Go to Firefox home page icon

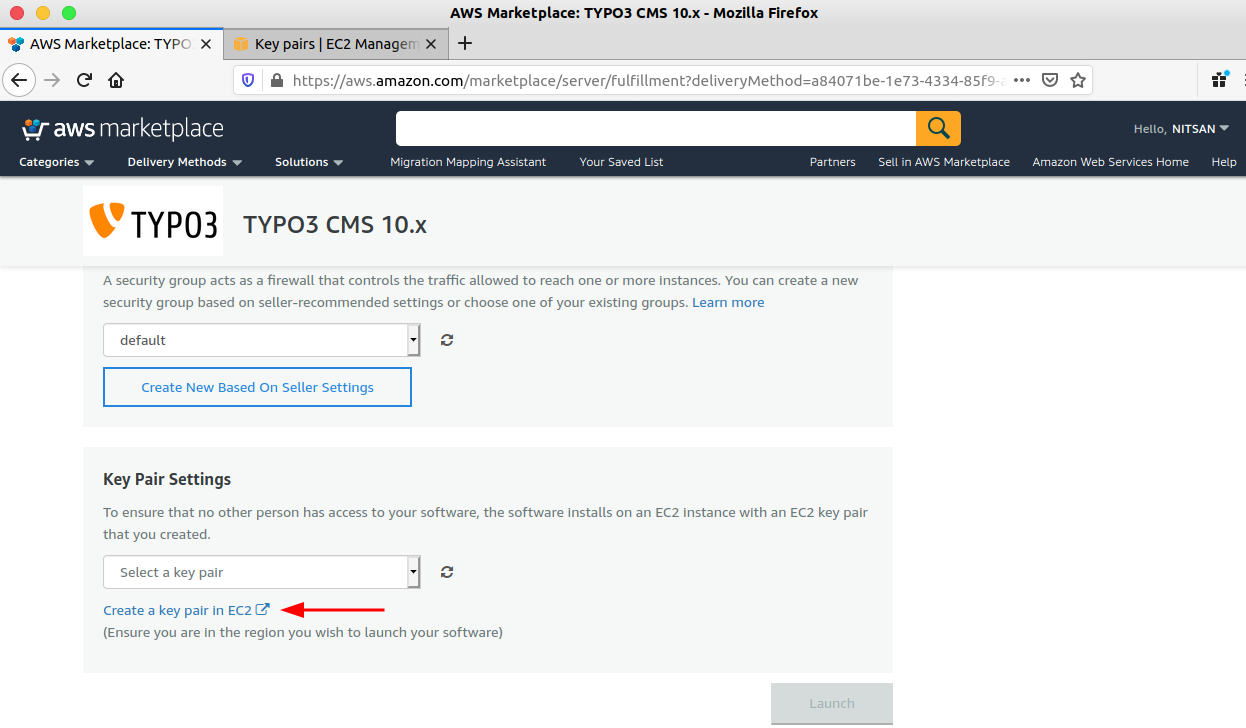coord(116,80)
